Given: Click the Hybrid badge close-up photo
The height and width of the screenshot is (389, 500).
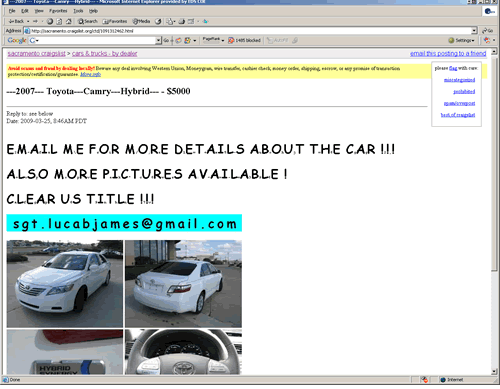Looking at the screenshot, I should click(65, 352).
